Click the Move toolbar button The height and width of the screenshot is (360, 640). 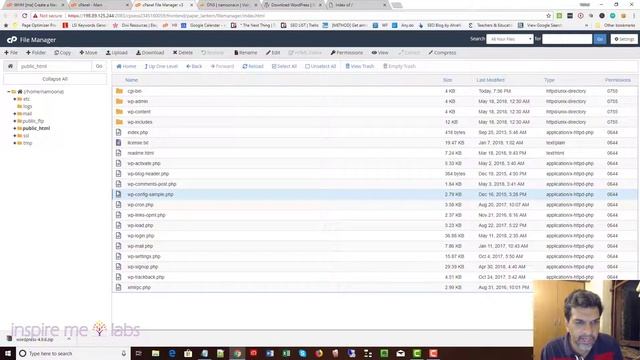(88, 53)
